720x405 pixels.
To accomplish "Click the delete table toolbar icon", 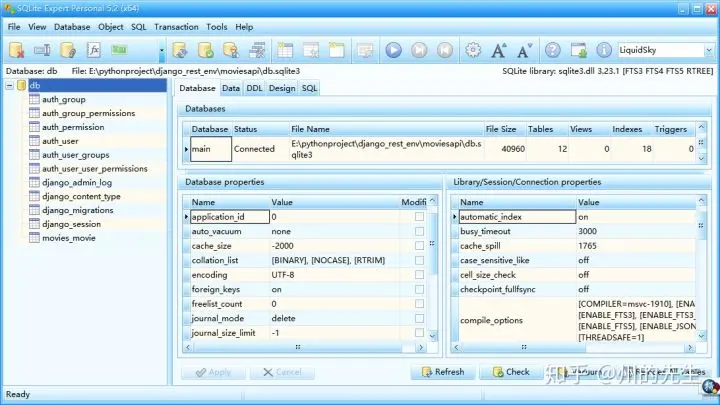I will pos(311,50).
